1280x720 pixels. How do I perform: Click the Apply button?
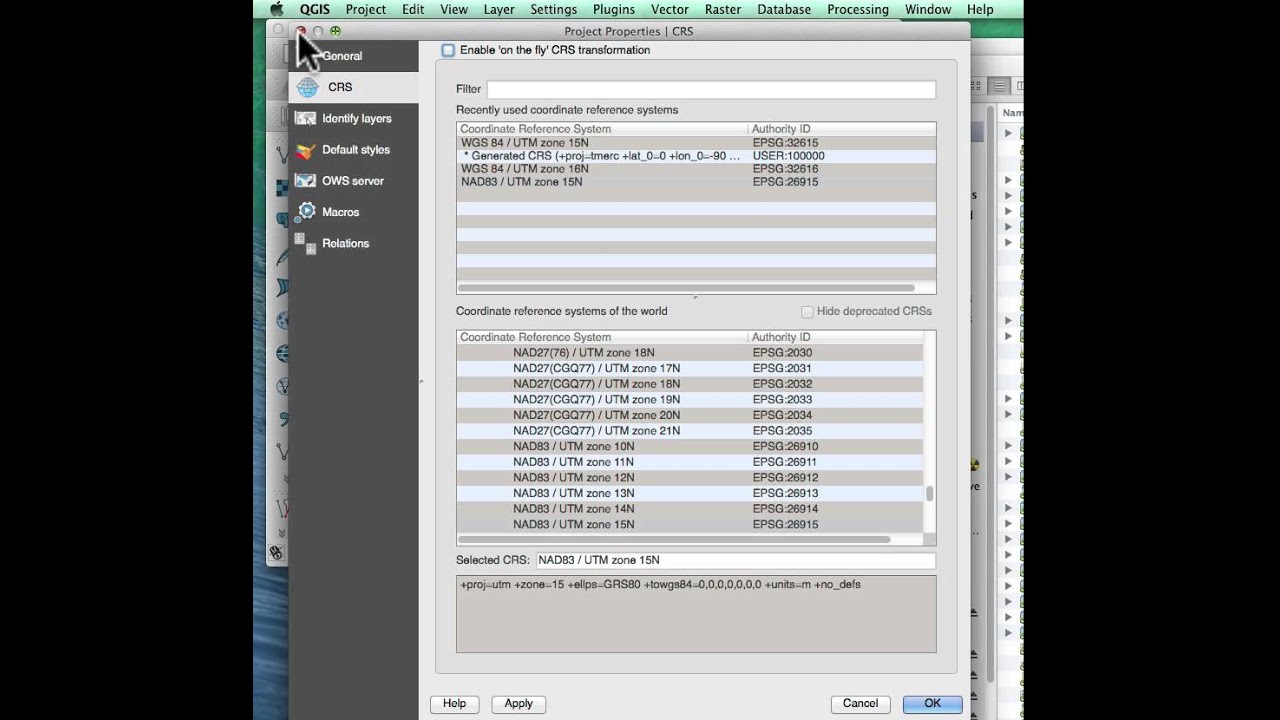pos(518,704)
